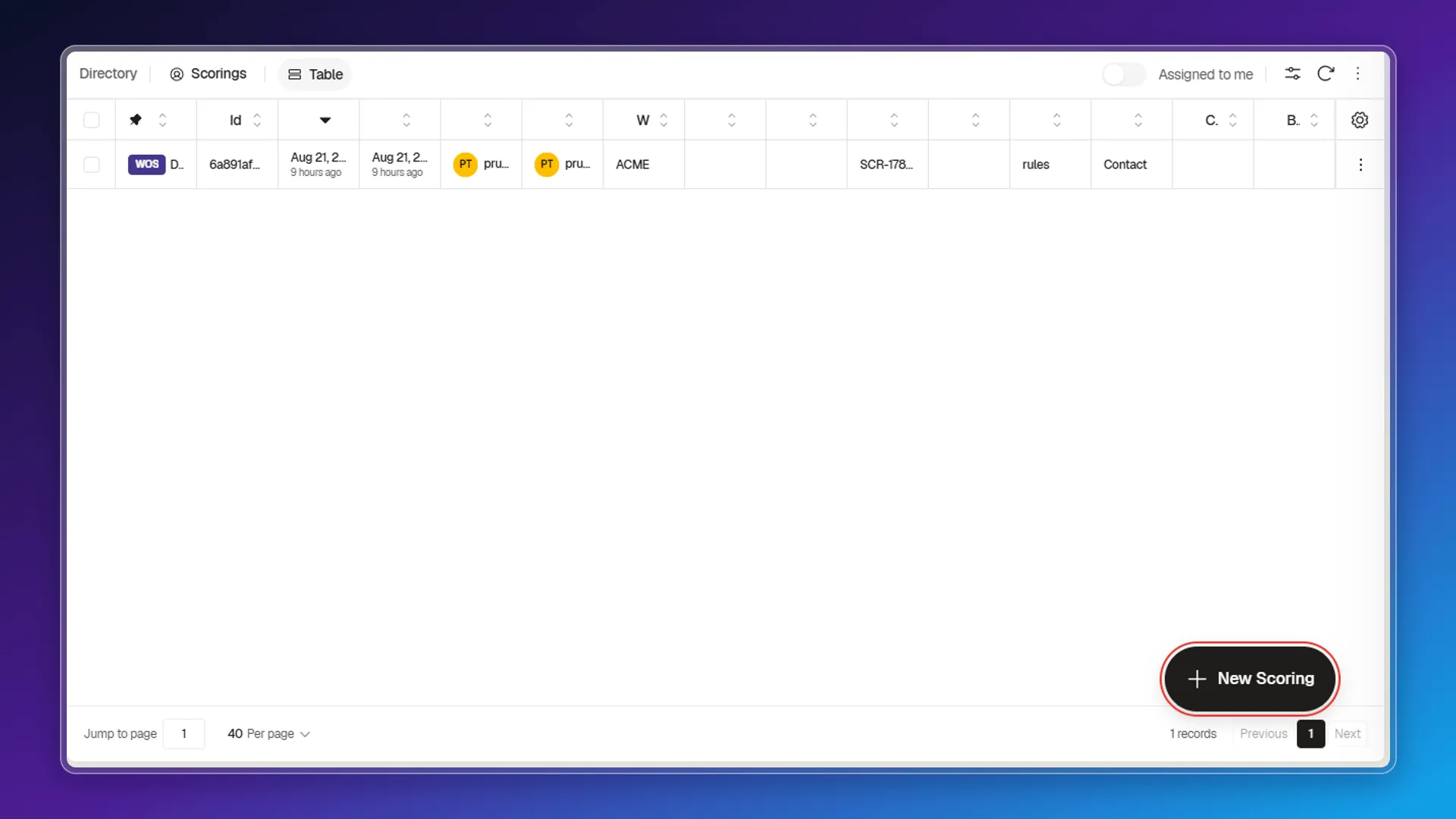
Task: Open the row actions three-dot menu
Action: pyautogui.click(x=1360, y=165)
